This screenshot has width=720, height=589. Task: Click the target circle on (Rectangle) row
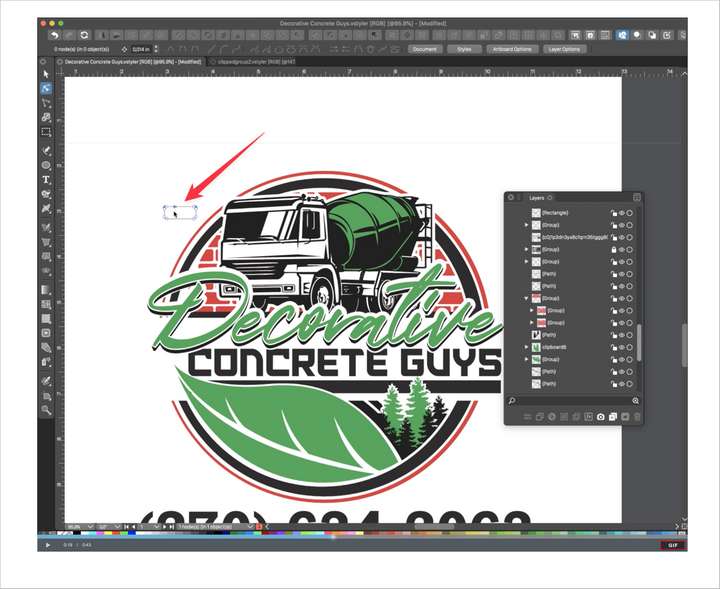coord(630,213)
